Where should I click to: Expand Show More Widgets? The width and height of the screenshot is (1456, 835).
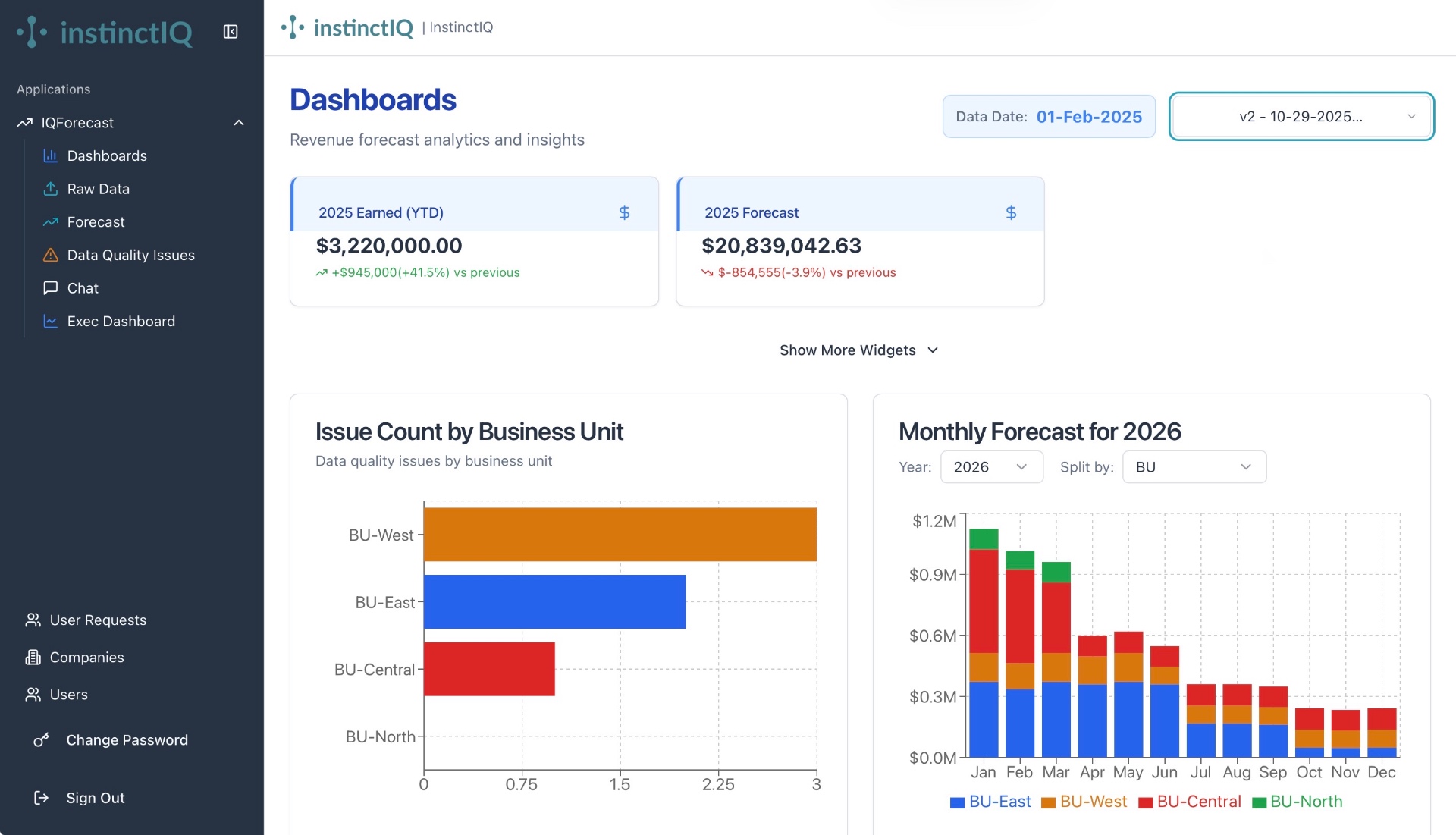click(859, 350)
